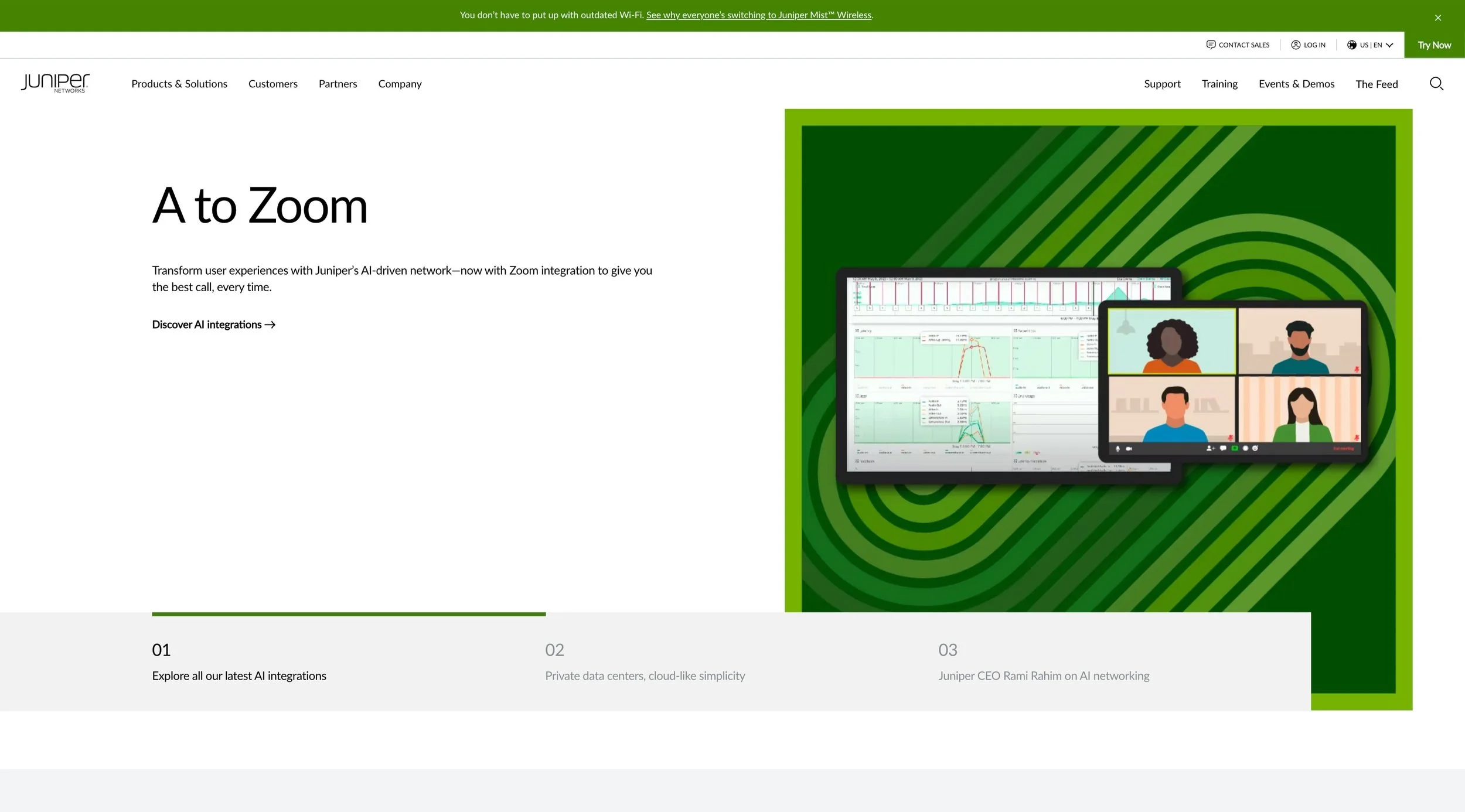Open the Partners menu
1465x812 pixels.
point(338,84)
